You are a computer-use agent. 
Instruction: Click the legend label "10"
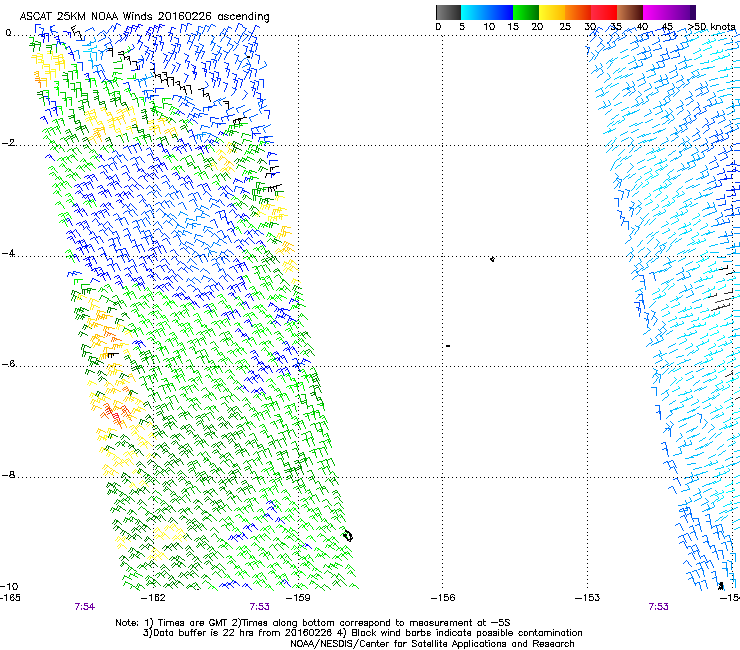[x=489, y=27]
